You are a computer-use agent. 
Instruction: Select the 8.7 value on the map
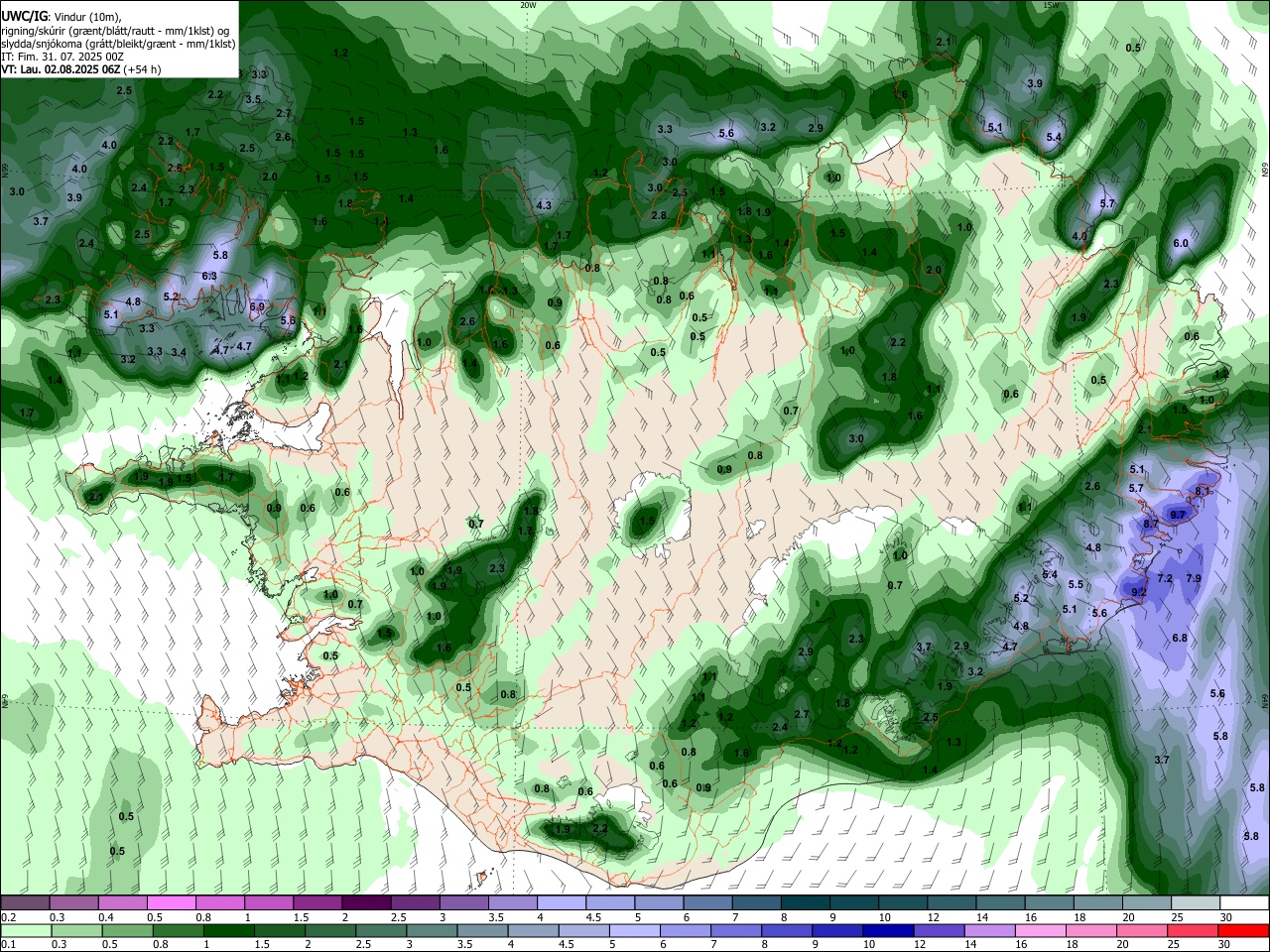pos(1151,523)
